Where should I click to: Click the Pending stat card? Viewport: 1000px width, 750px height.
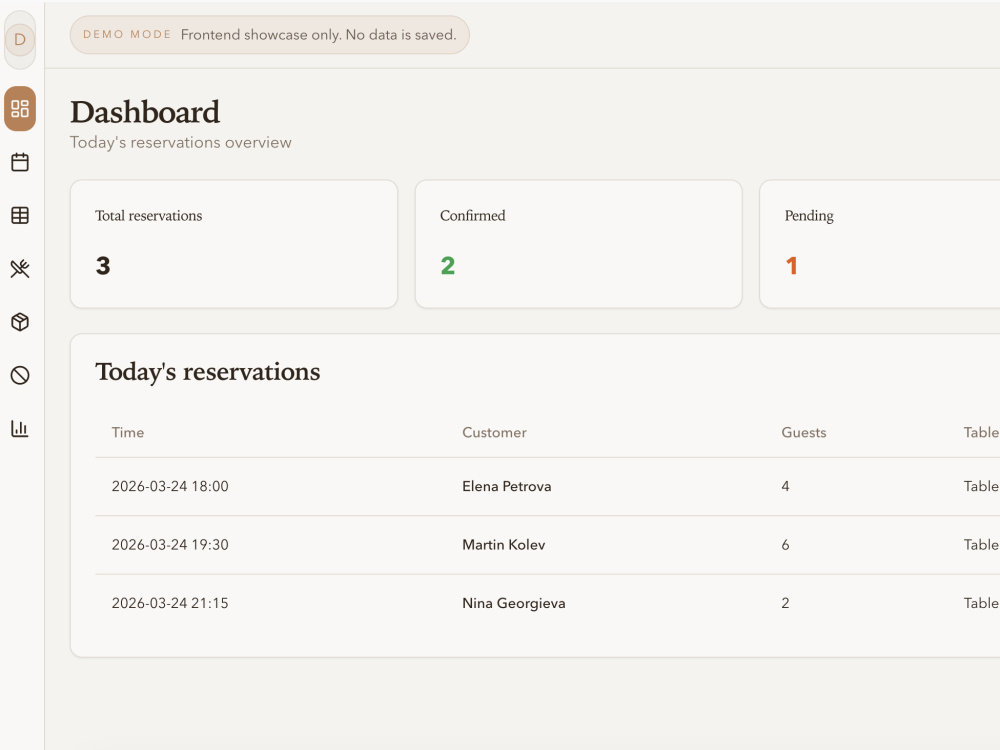click(880, 244)
